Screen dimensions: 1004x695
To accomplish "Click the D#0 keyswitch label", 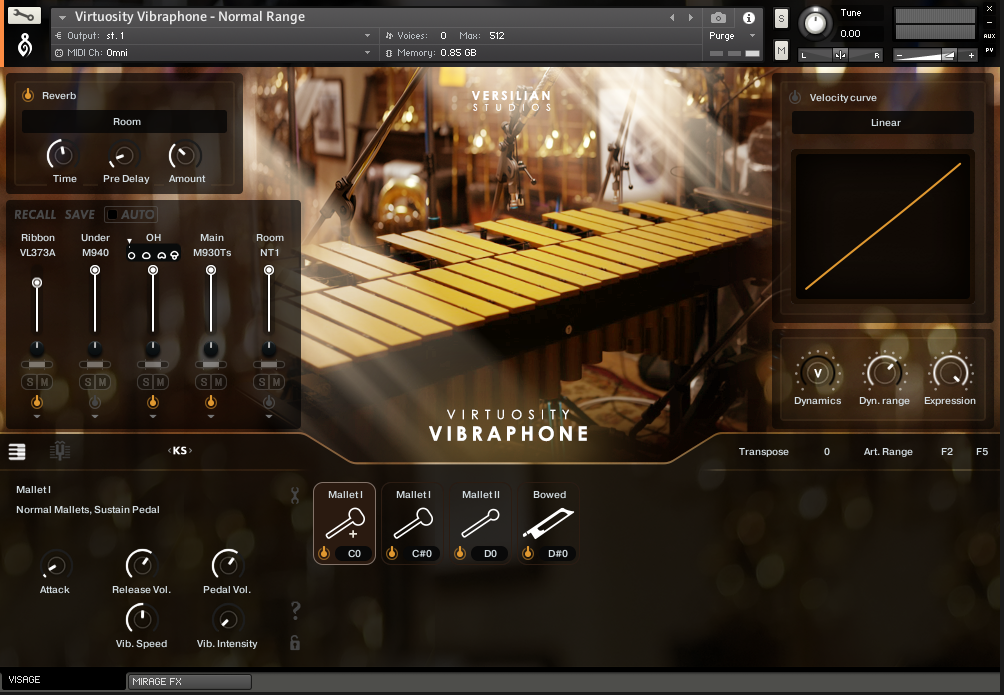I will pyautogui.click(x=558, y=553).
